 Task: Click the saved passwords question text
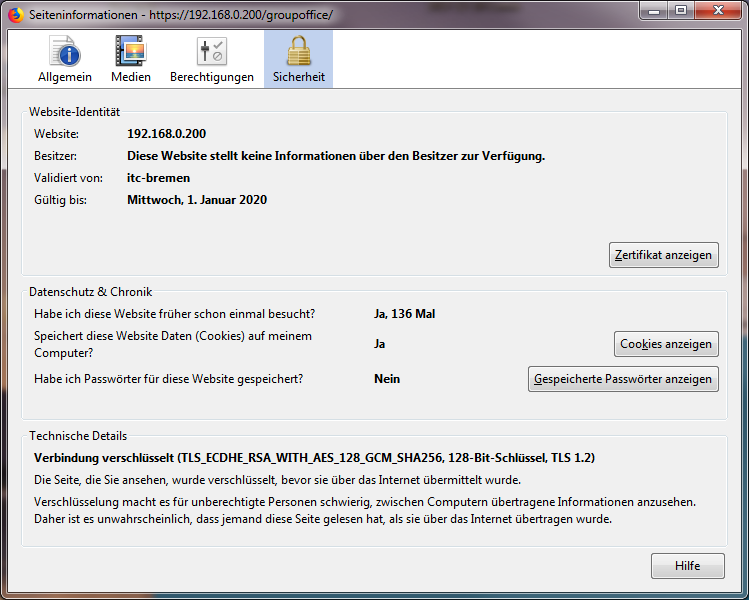[x=168, y=379]
